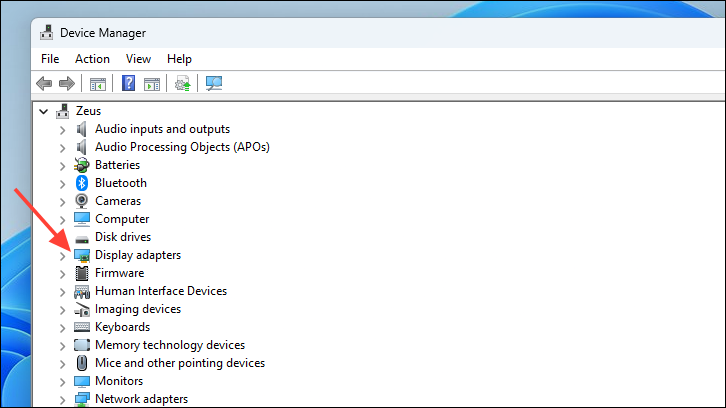Viewport: 726px width, 408px height.
Task: Select Audio inputs and outputs label
Action: point(163,129)
